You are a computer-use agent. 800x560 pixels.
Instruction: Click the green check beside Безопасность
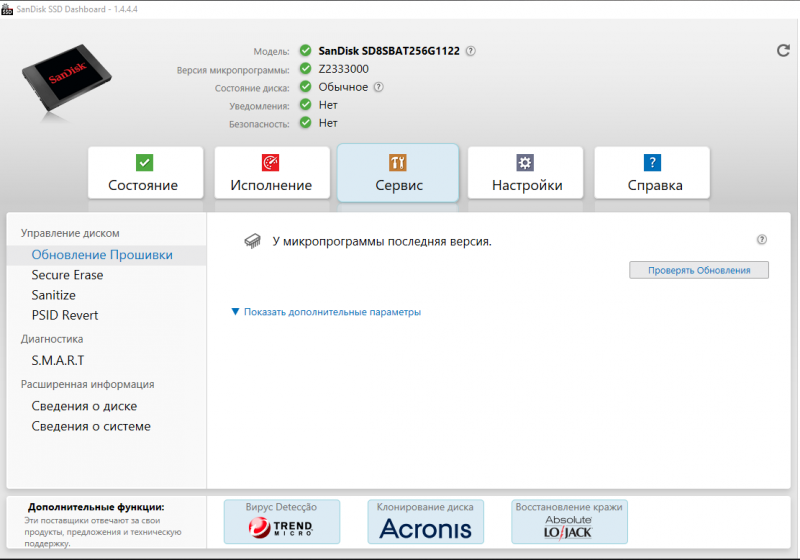coord(306,122)
